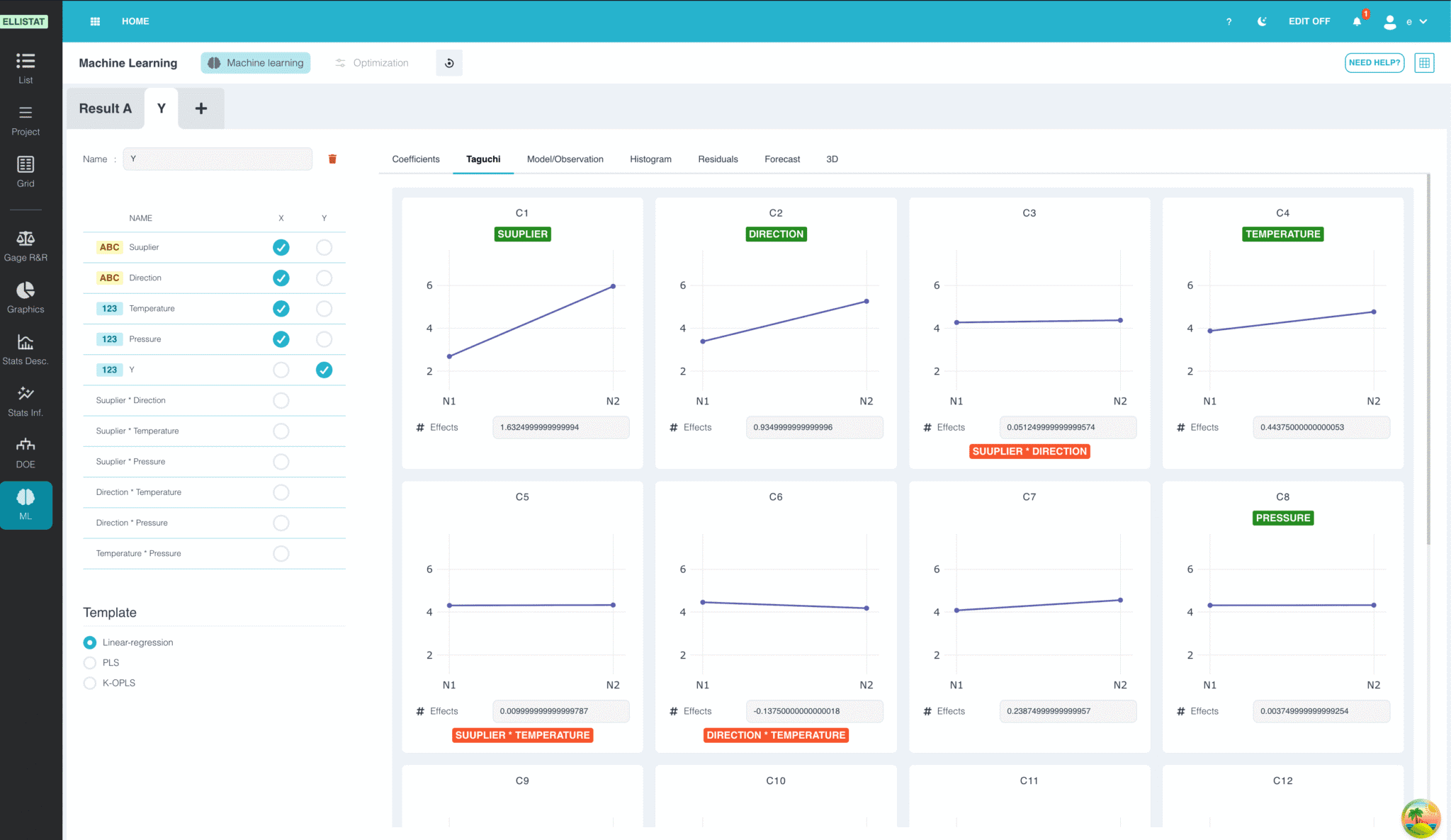Open Stats Desc. sidebar module
The height and width of the screenshot is (840, 1451).
pos(26,349)
